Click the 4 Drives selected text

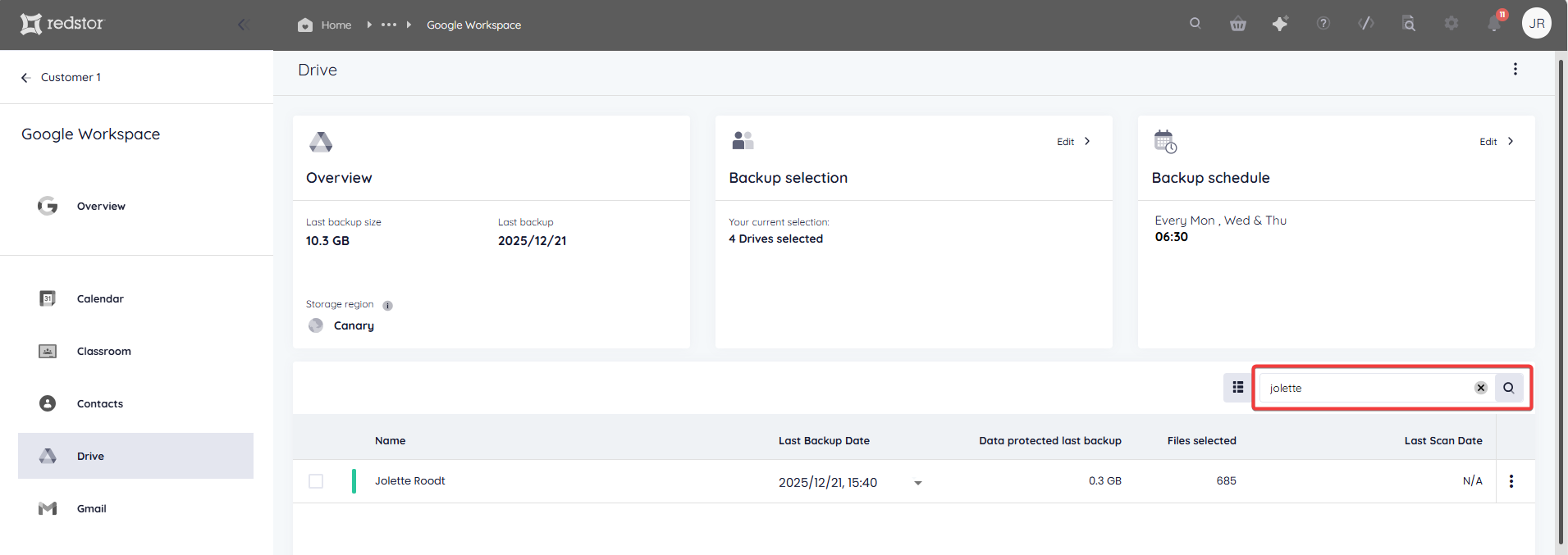tap(775, 239)
